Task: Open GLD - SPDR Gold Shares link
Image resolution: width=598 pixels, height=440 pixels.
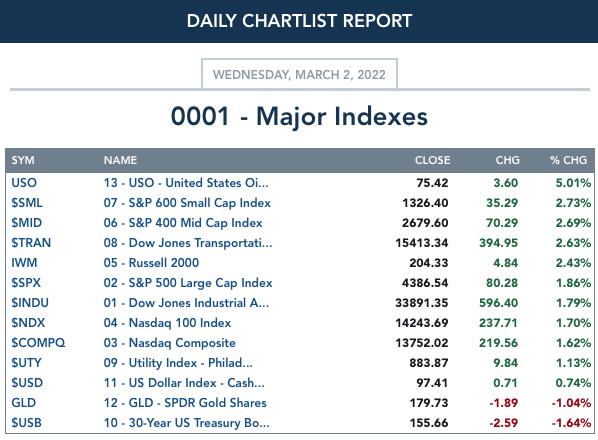Action: (185, 403)
